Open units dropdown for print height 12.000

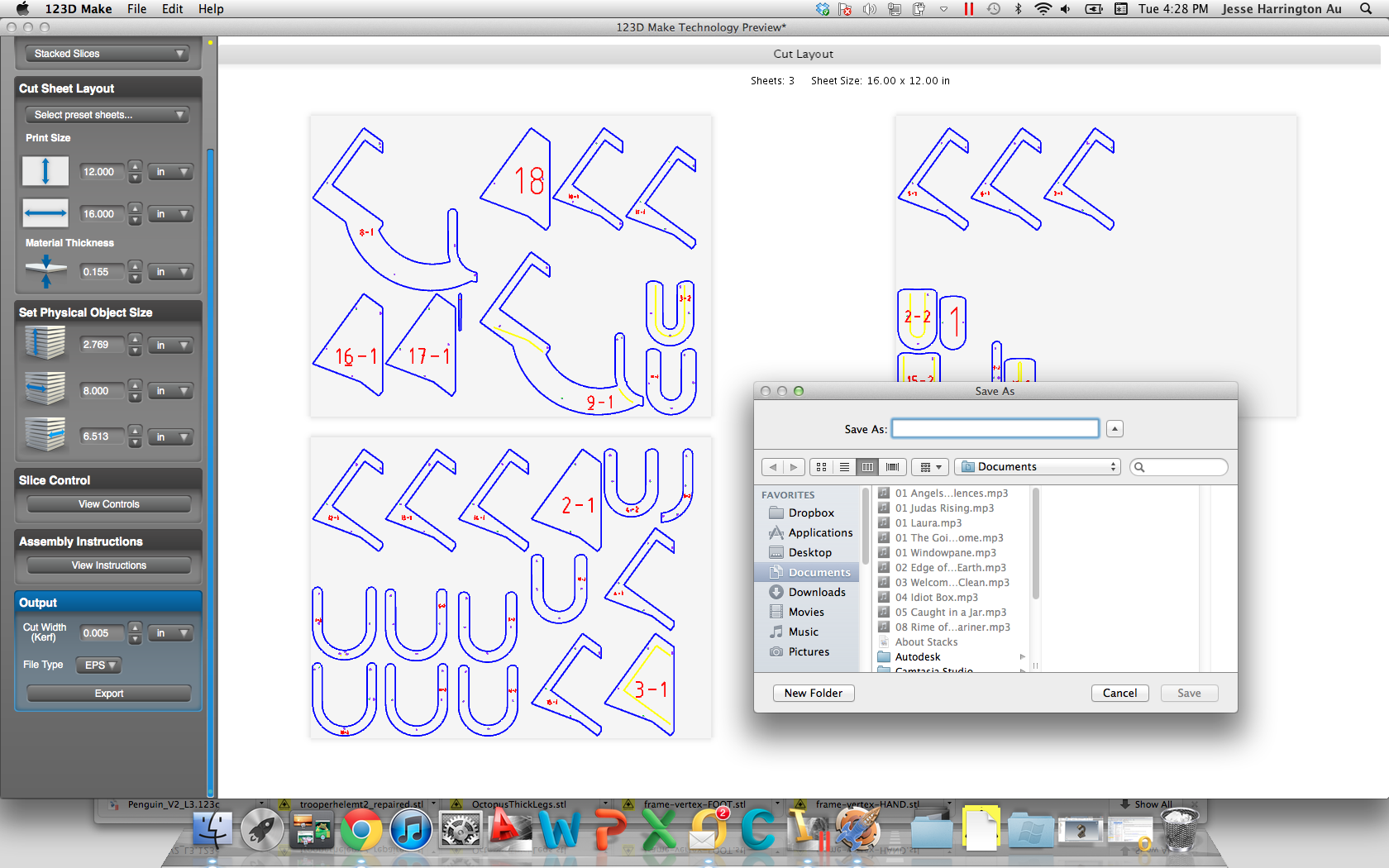[171, 172]
